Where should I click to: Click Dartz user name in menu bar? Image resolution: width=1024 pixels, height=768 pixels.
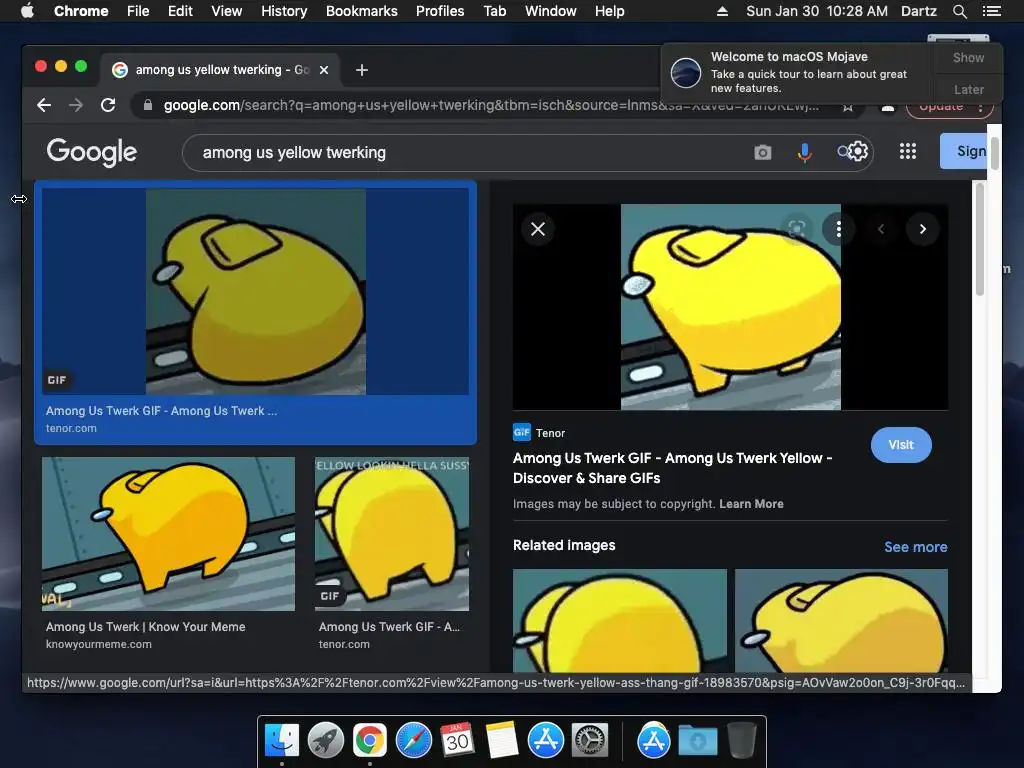[919, 11]
